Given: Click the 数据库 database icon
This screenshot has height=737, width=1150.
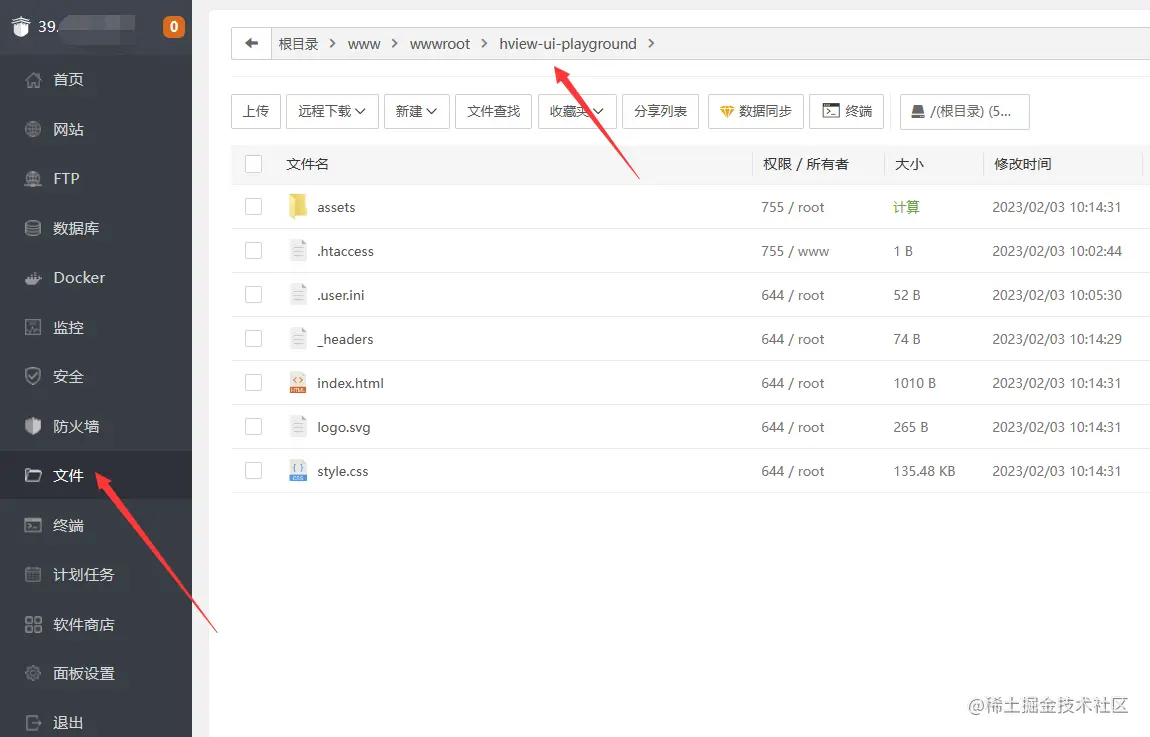Looking at the screenshot, I should pyautogui.click(x=33, y=228).
